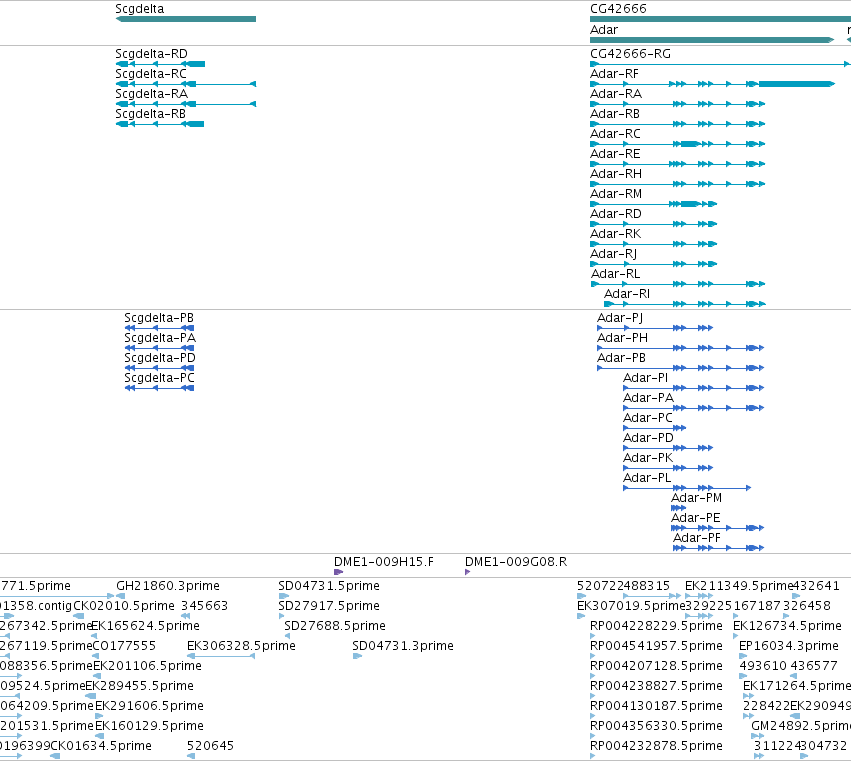Screen dimensions: 851x761
Task: Click the EK201106.5prime EST label
Action: [x=147, y=667]
